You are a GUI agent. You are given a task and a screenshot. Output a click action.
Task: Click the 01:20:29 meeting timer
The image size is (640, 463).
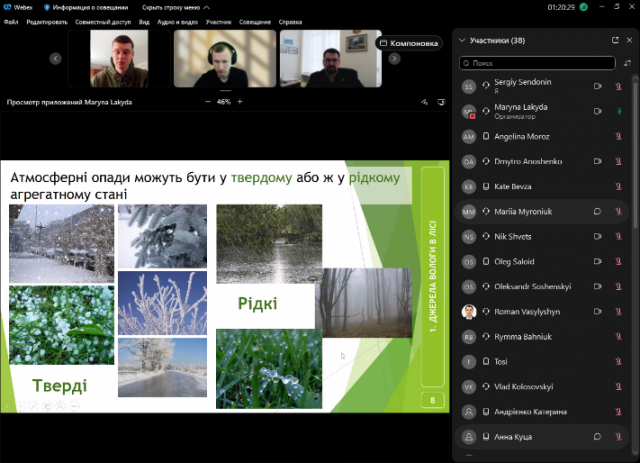point(561,7)
